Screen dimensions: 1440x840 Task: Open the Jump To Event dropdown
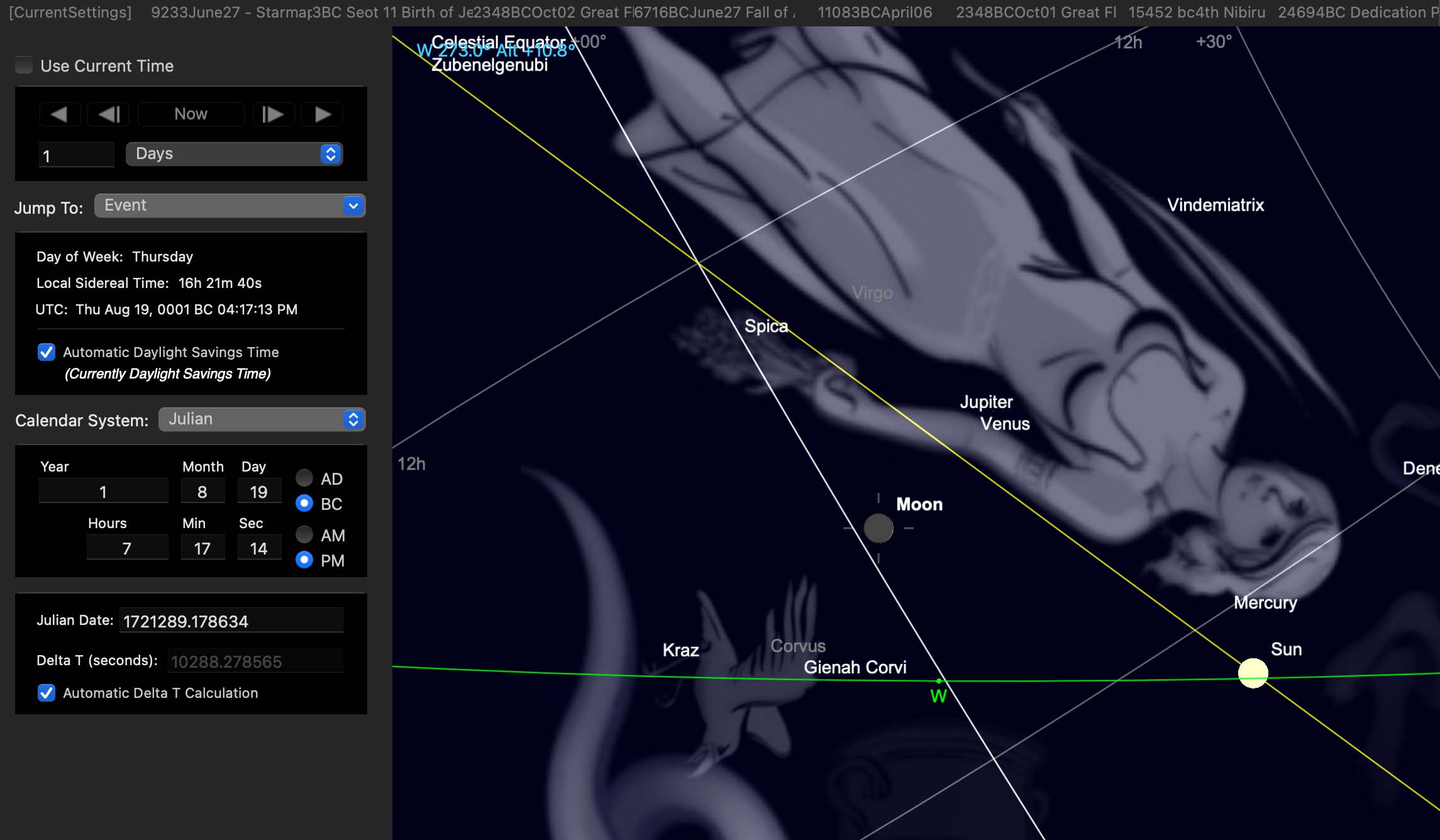(x=230, y=206)
